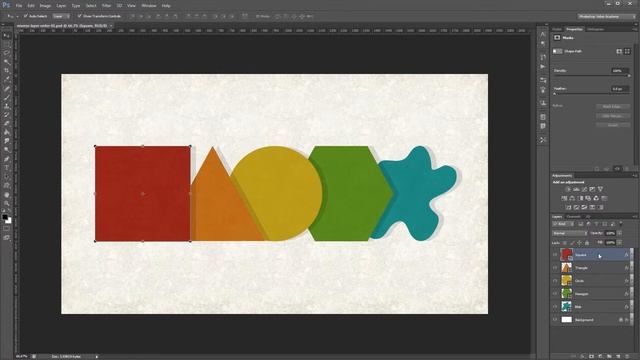Click the Color Range button
The width and height of the screenshot is (640, 360).
point(613,116)
